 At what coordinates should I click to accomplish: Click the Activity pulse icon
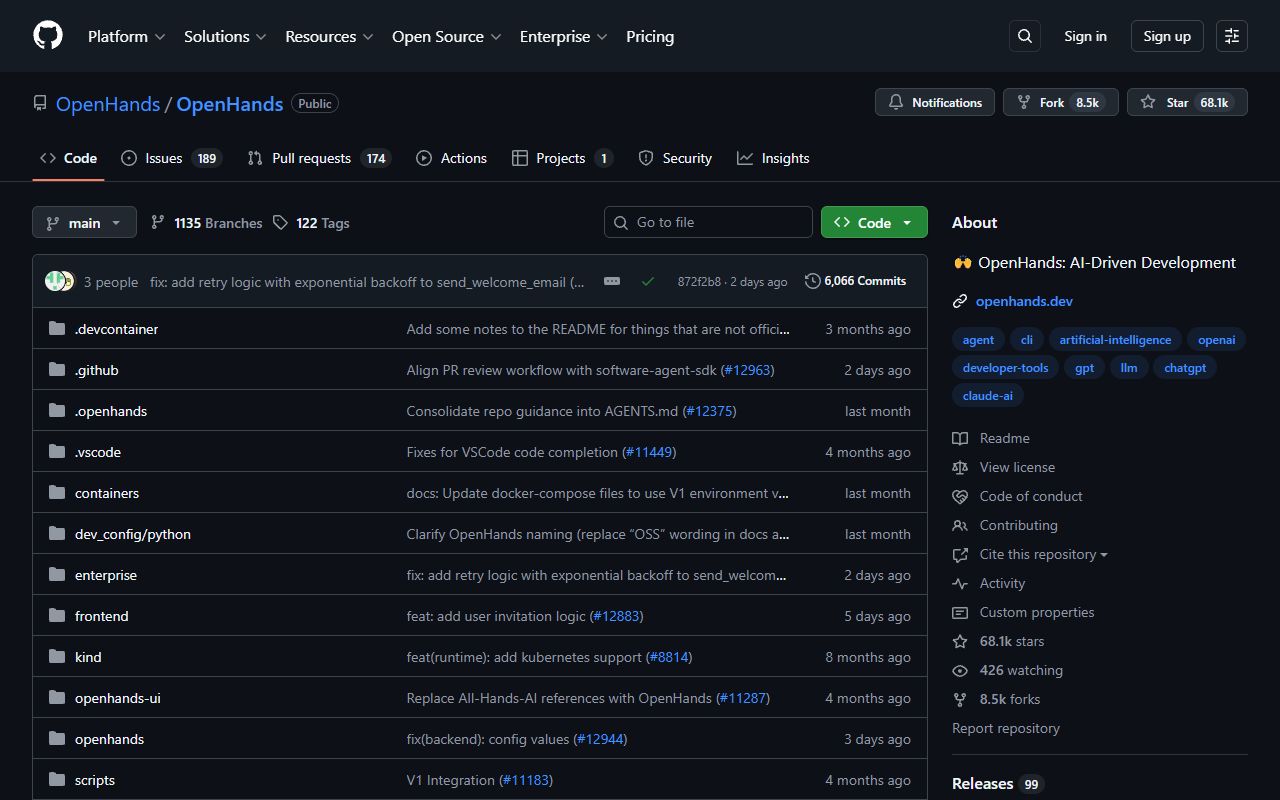pyautogui.click(x=960, y=583)
